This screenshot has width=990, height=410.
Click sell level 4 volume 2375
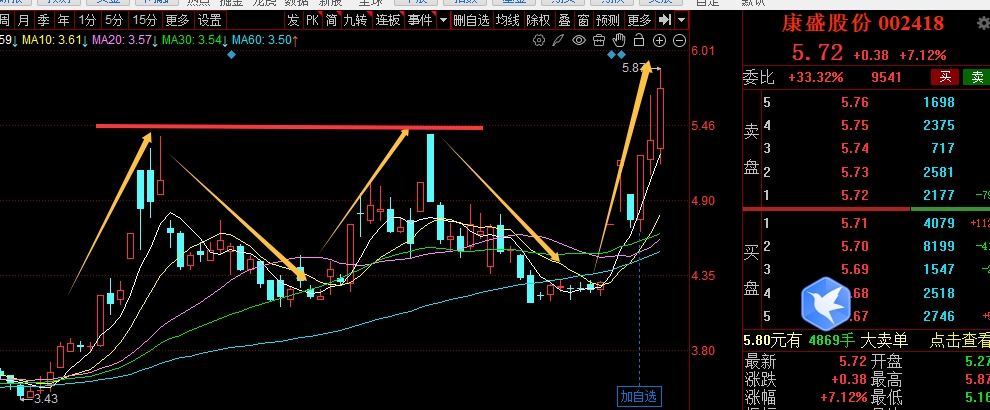pos(939,125)
